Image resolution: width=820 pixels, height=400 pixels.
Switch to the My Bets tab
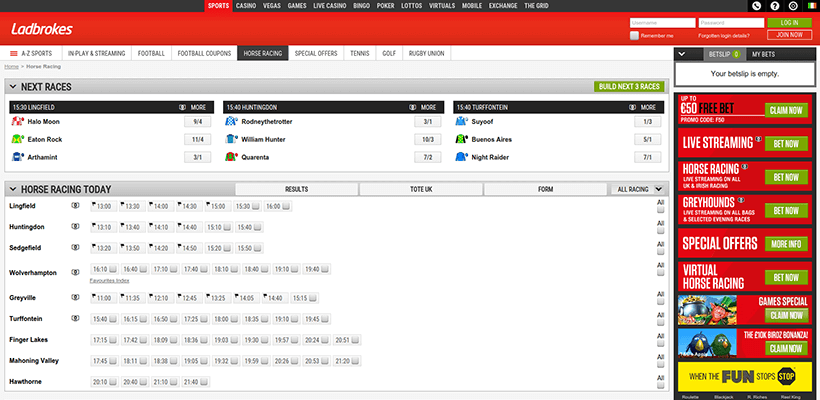click(x=765, y=53)
